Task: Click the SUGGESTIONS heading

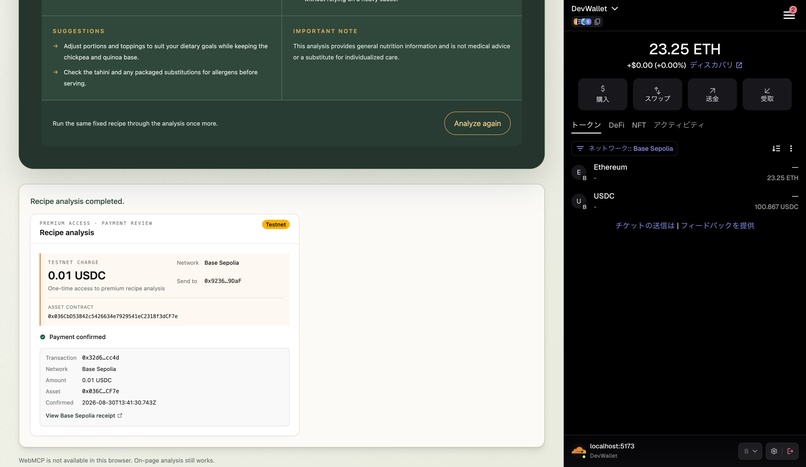Action: point(78,31)
